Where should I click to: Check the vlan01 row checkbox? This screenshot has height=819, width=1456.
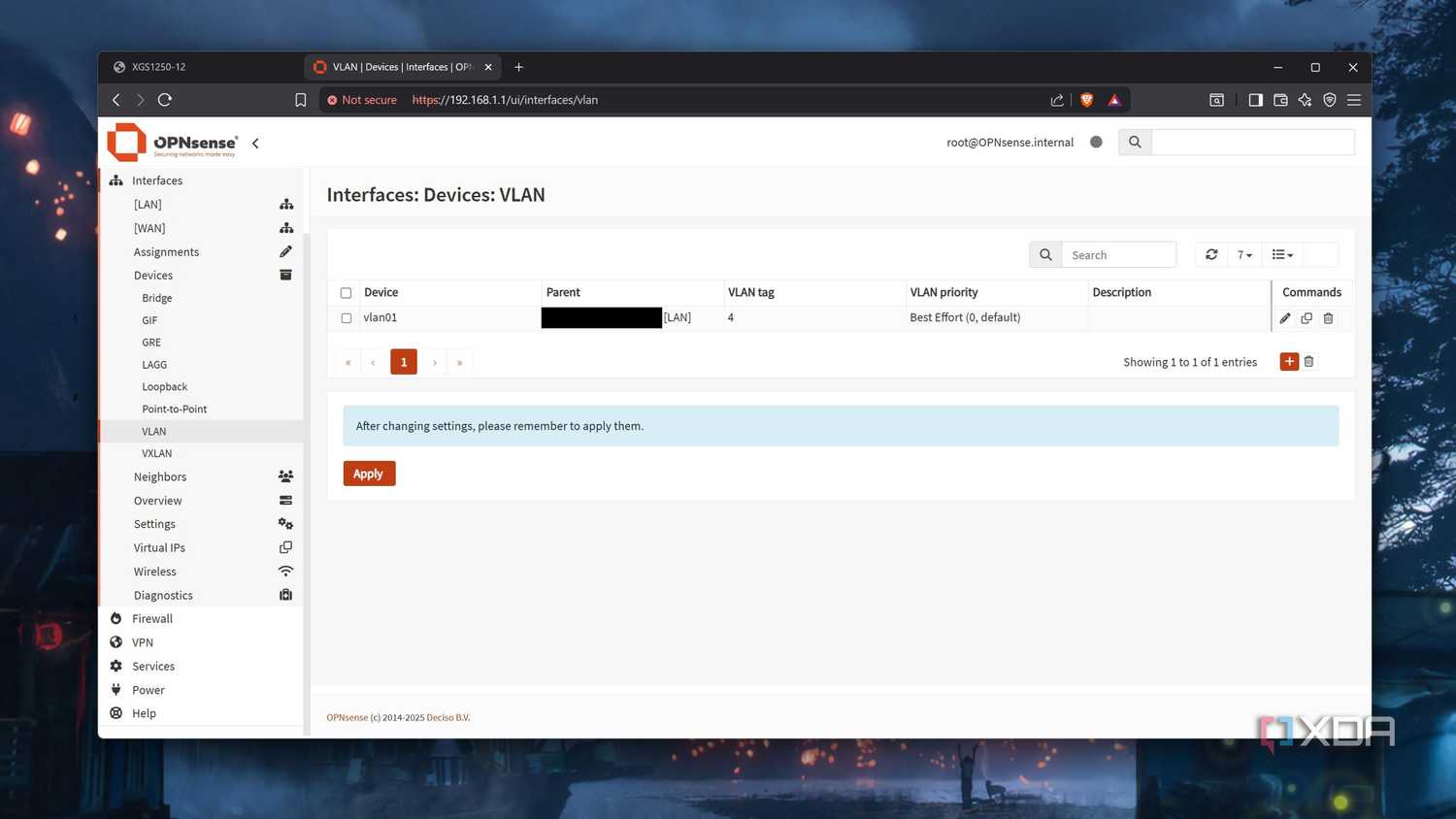[x=346, y=318]
